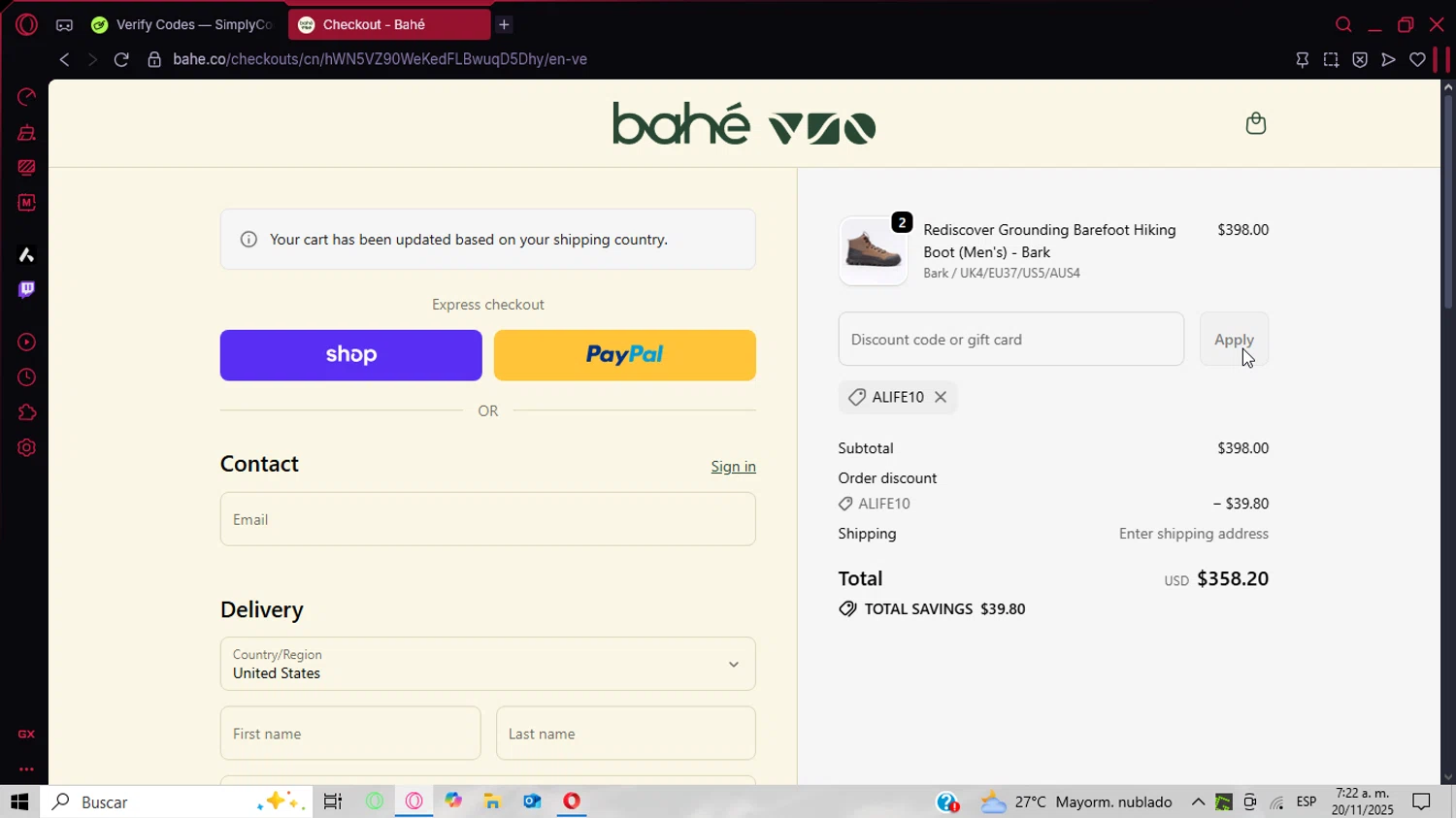Expand the Country/Region dropdown
Image resolution: width=1456 pixels, height=818 pixels.
(488, 664)
